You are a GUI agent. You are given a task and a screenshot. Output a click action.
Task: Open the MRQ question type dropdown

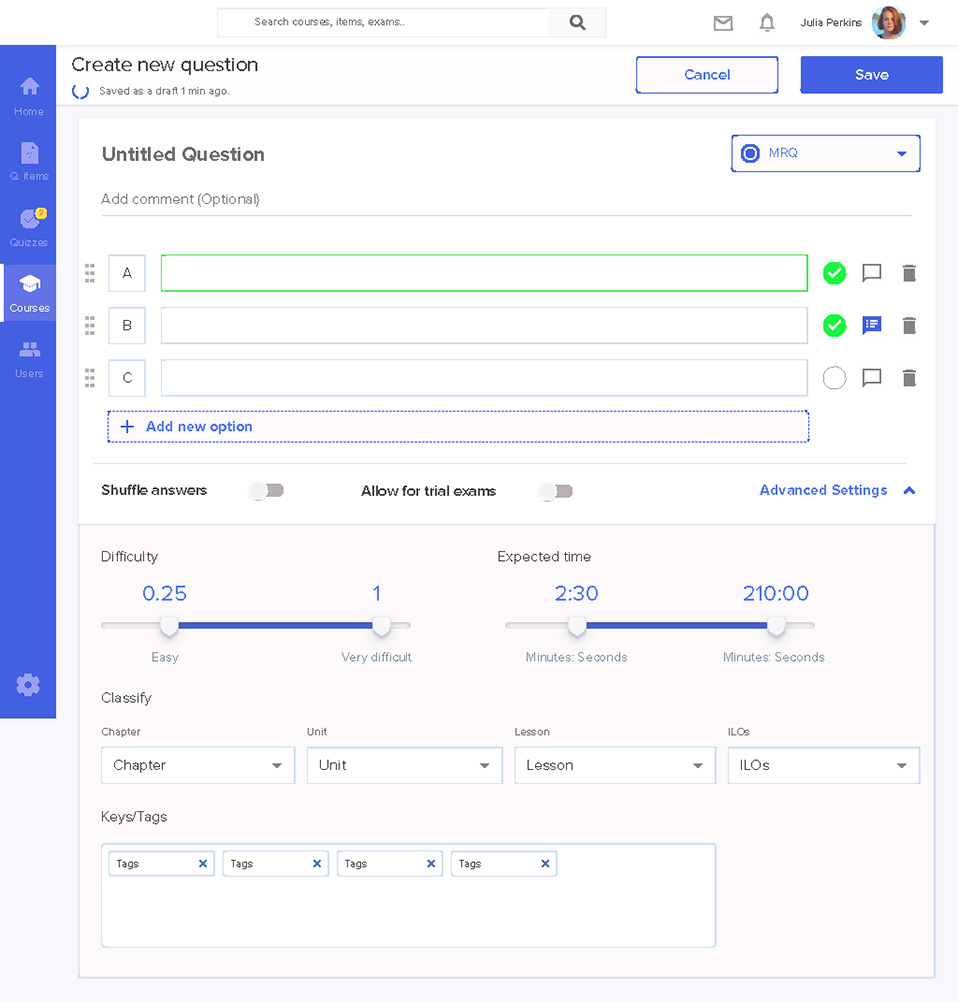click(825, 153)
